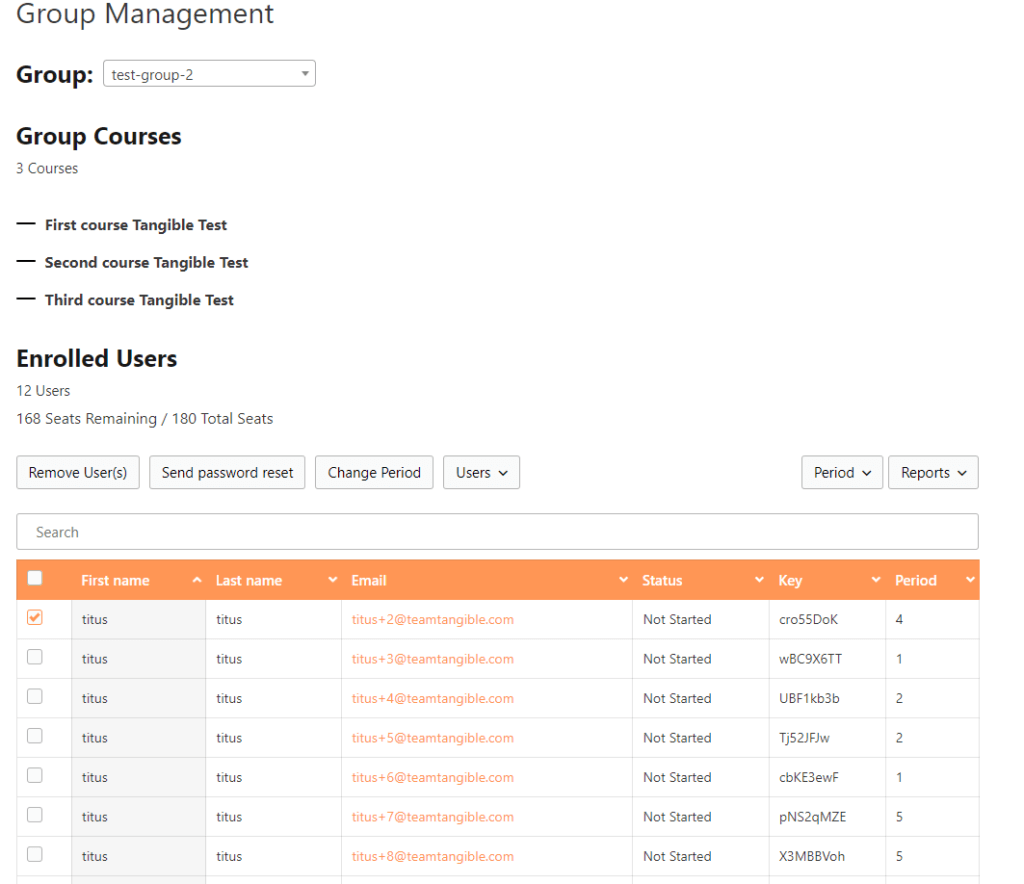Image resolution: width=1024 pixels, height=884 pixels.
Task: Select the checkbox for titus+5@teamtangible.com
Action: (x=34, y=737)
